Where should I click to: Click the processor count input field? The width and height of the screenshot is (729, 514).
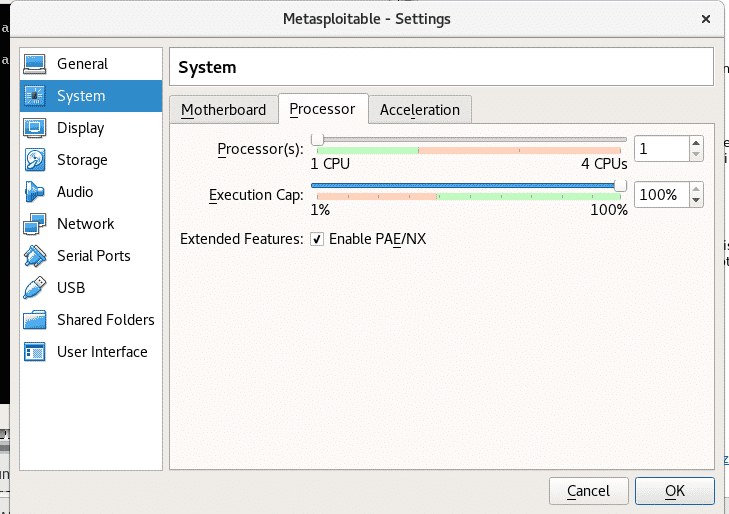pos(661,149)
